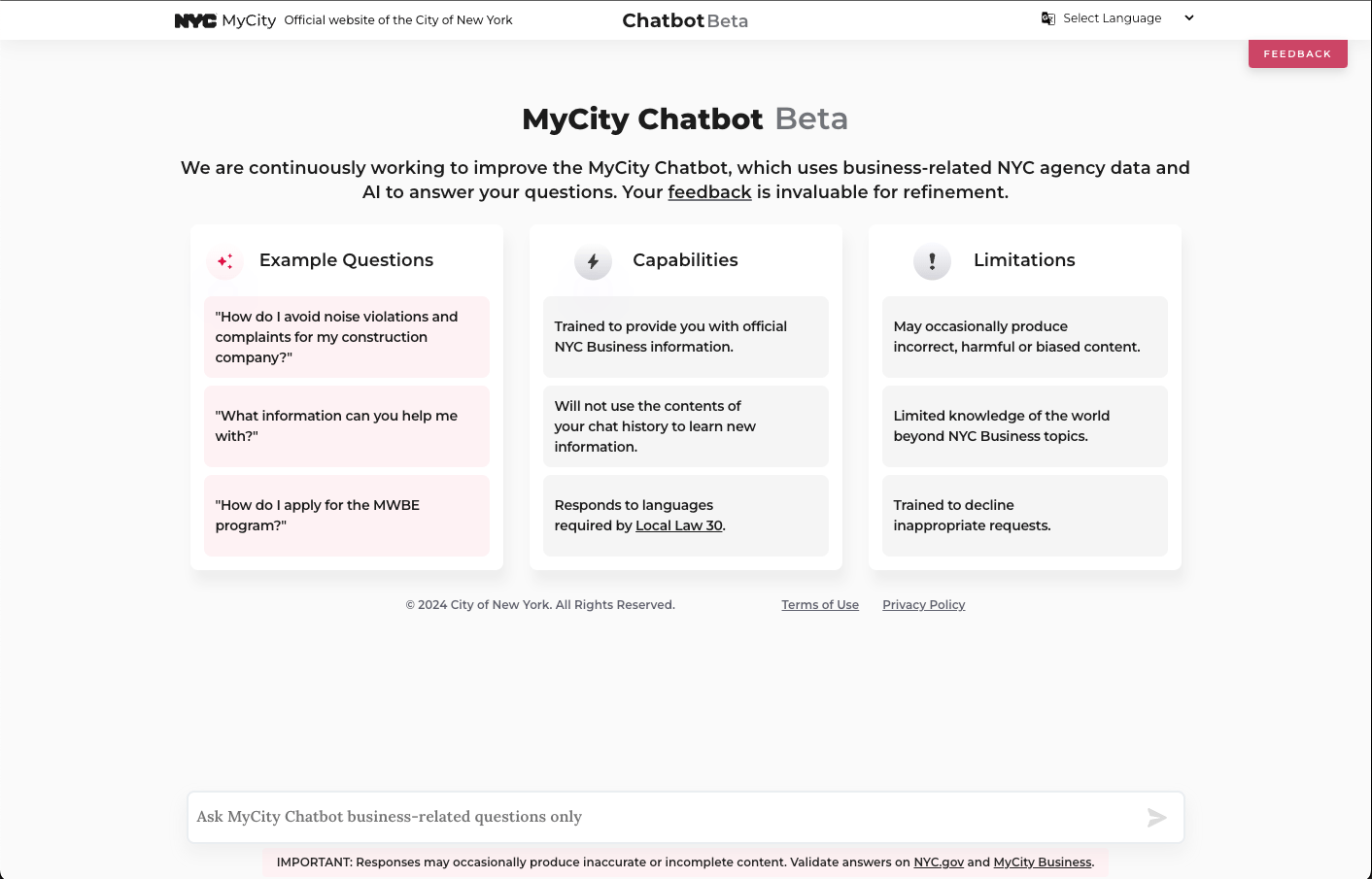Click the sparkle Example Questions icon
The height and width of the screenshot is (879, 1372).
coord(223,261)
